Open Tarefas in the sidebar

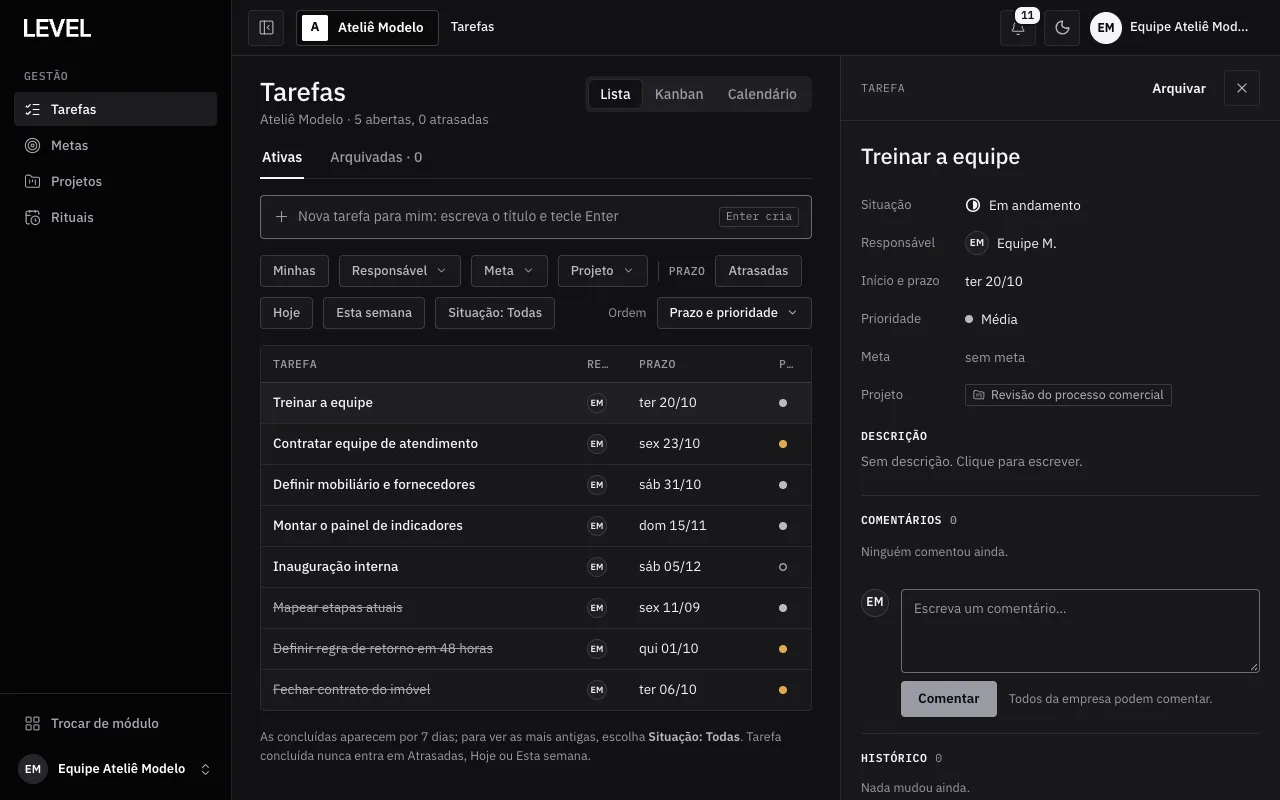click(x=115, y=109)
